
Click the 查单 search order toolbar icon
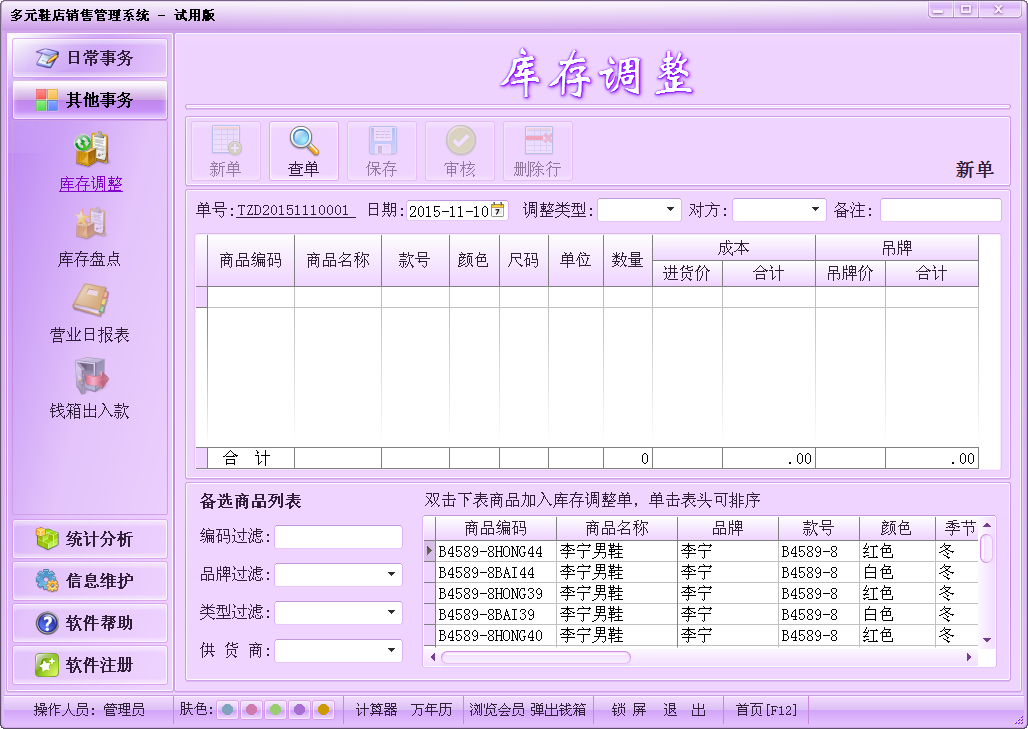304,151
